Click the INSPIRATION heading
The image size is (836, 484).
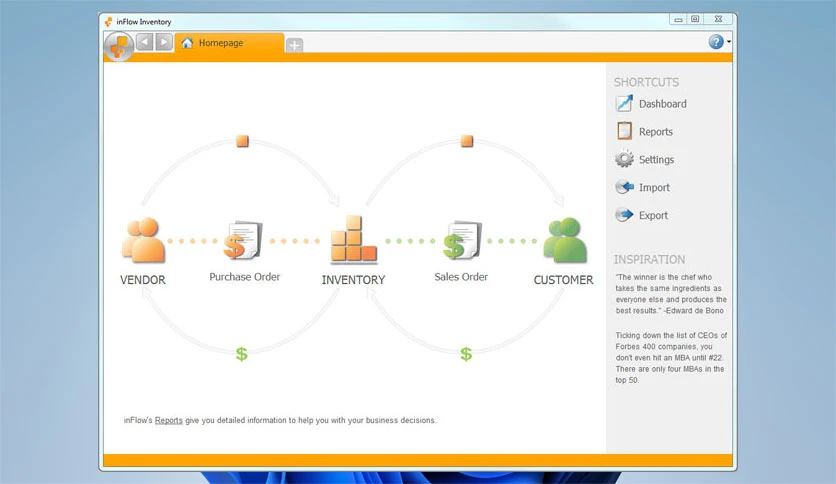[649, 260]
